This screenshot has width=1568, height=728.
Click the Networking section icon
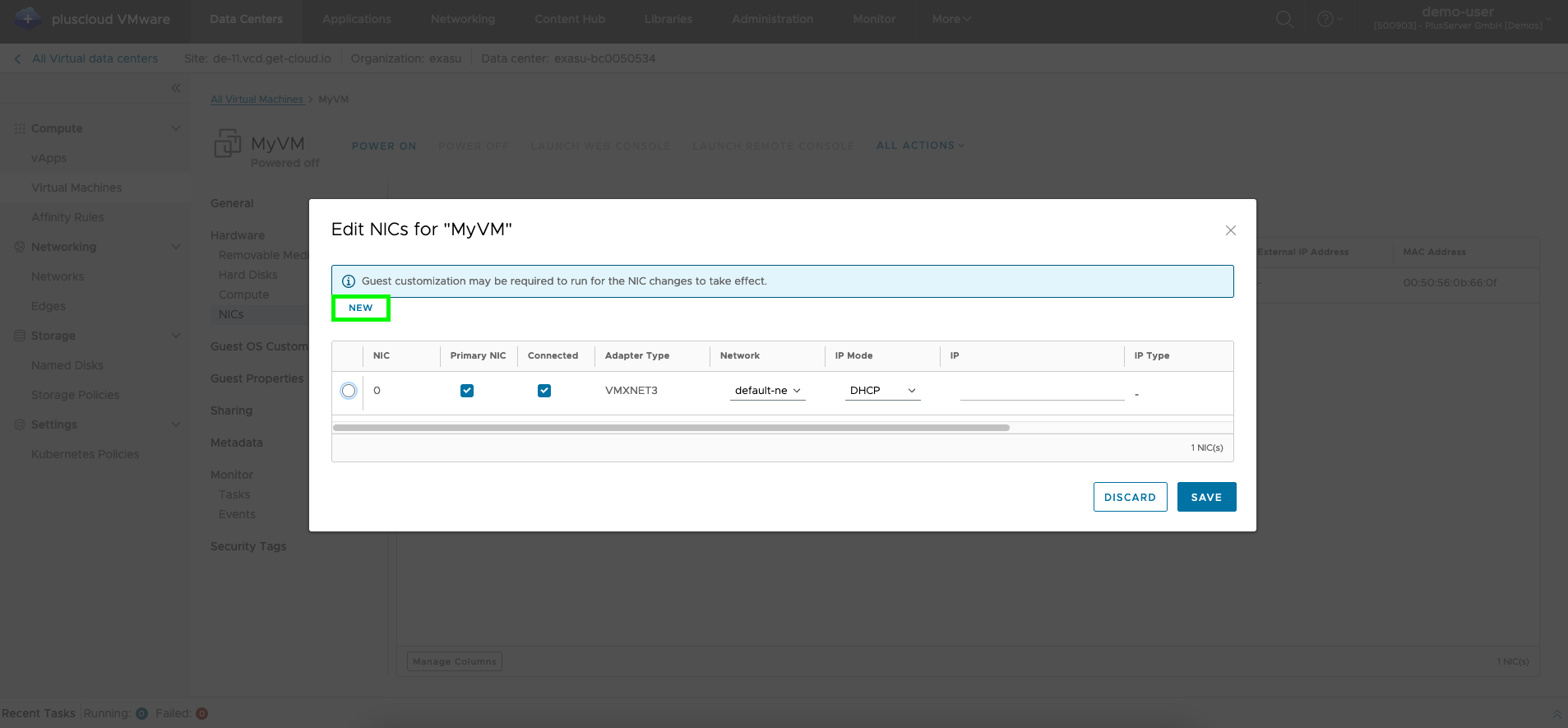[x=20, y=247]
